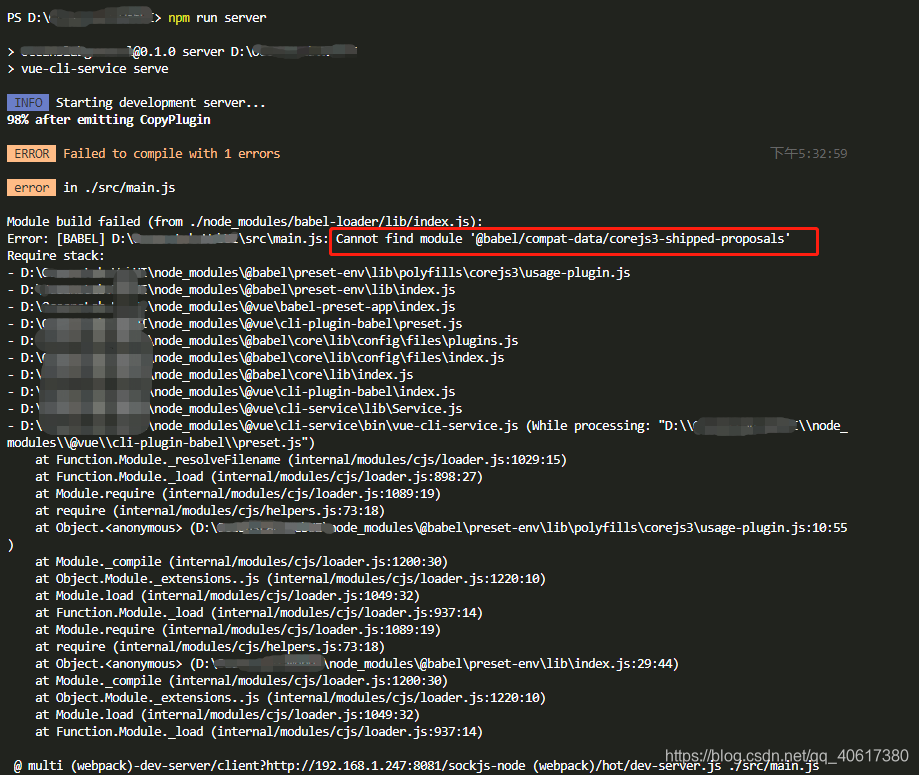Click the preset-env\lib\index.js:29:44 line
This screenshot has width=919, height=775.
click(357, 664)
